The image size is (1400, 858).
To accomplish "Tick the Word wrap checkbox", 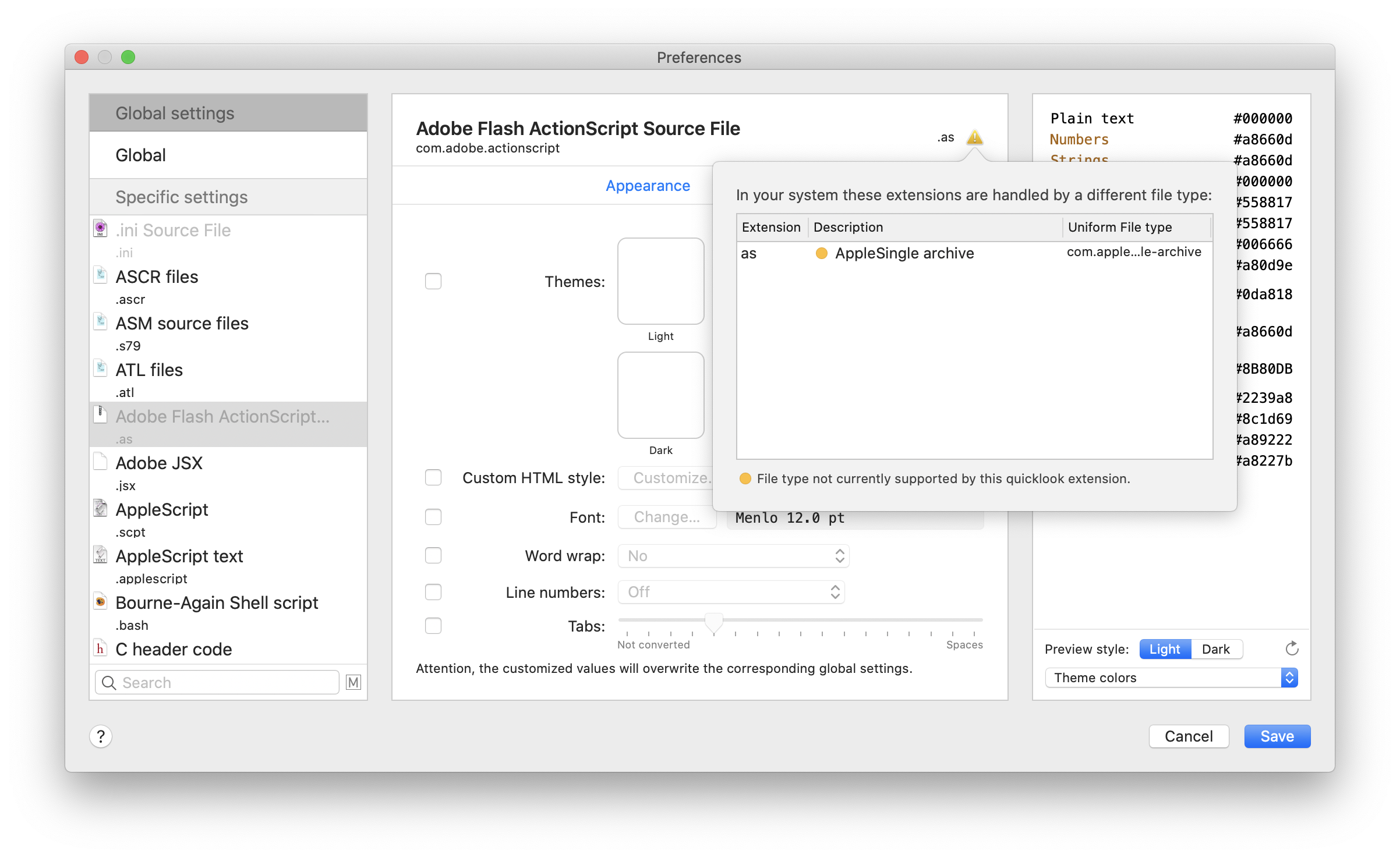I will pyautogui.click(x=433, y=555).
